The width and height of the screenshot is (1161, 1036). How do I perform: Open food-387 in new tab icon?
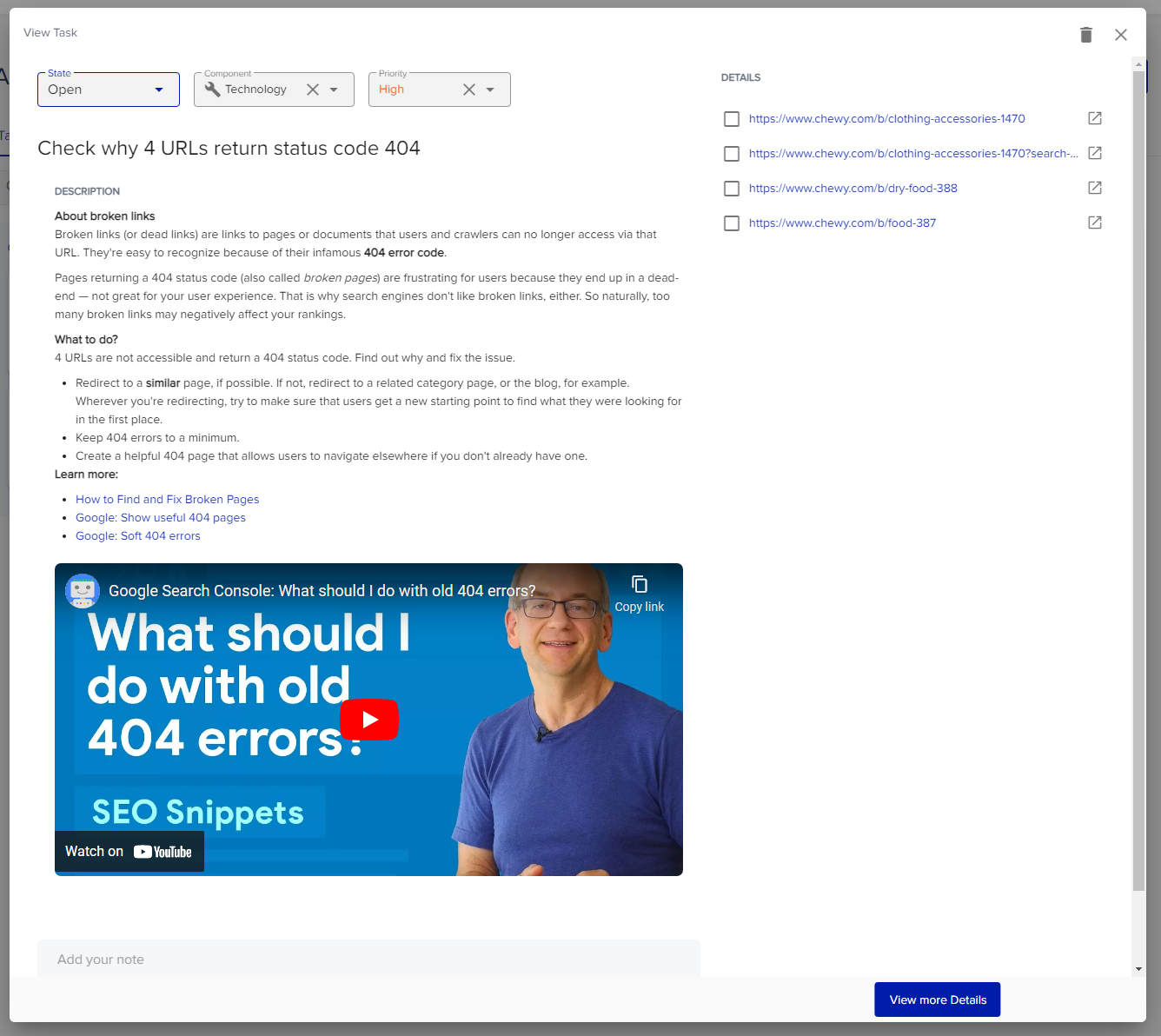(x=1095, y=222)
